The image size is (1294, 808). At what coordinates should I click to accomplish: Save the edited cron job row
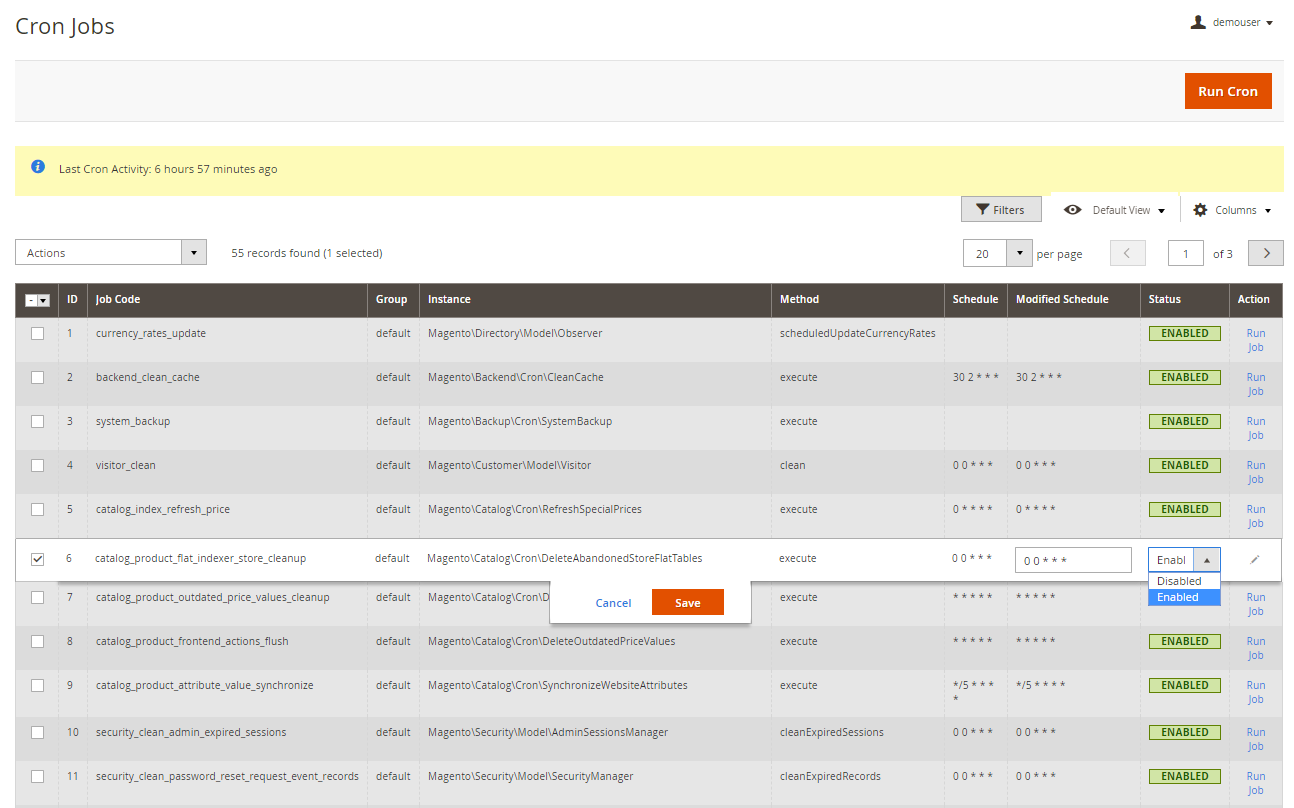pyautogui.click(x=687, y=603)
